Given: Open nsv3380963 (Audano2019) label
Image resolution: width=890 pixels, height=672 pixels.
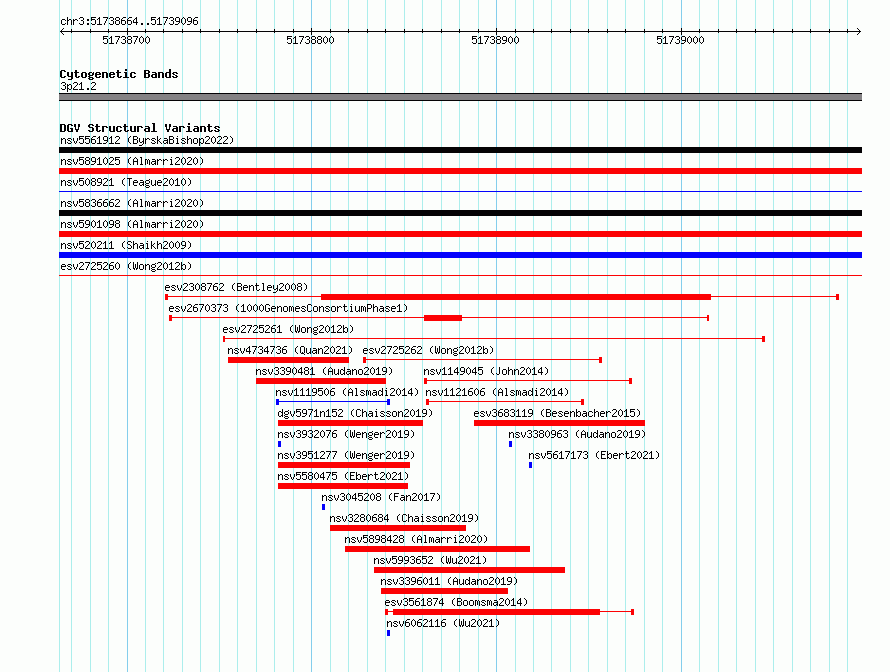Looking at the screenshot, I should [577, 434].
